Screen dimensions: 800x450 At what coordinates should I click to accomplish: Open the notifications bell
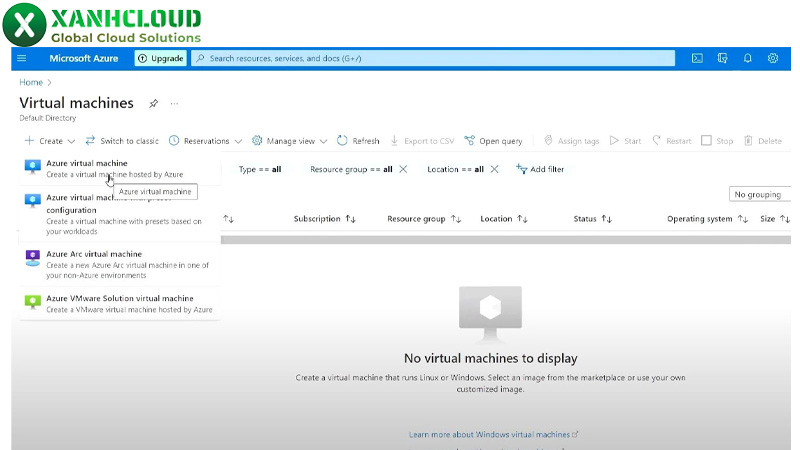coord(747,58)
